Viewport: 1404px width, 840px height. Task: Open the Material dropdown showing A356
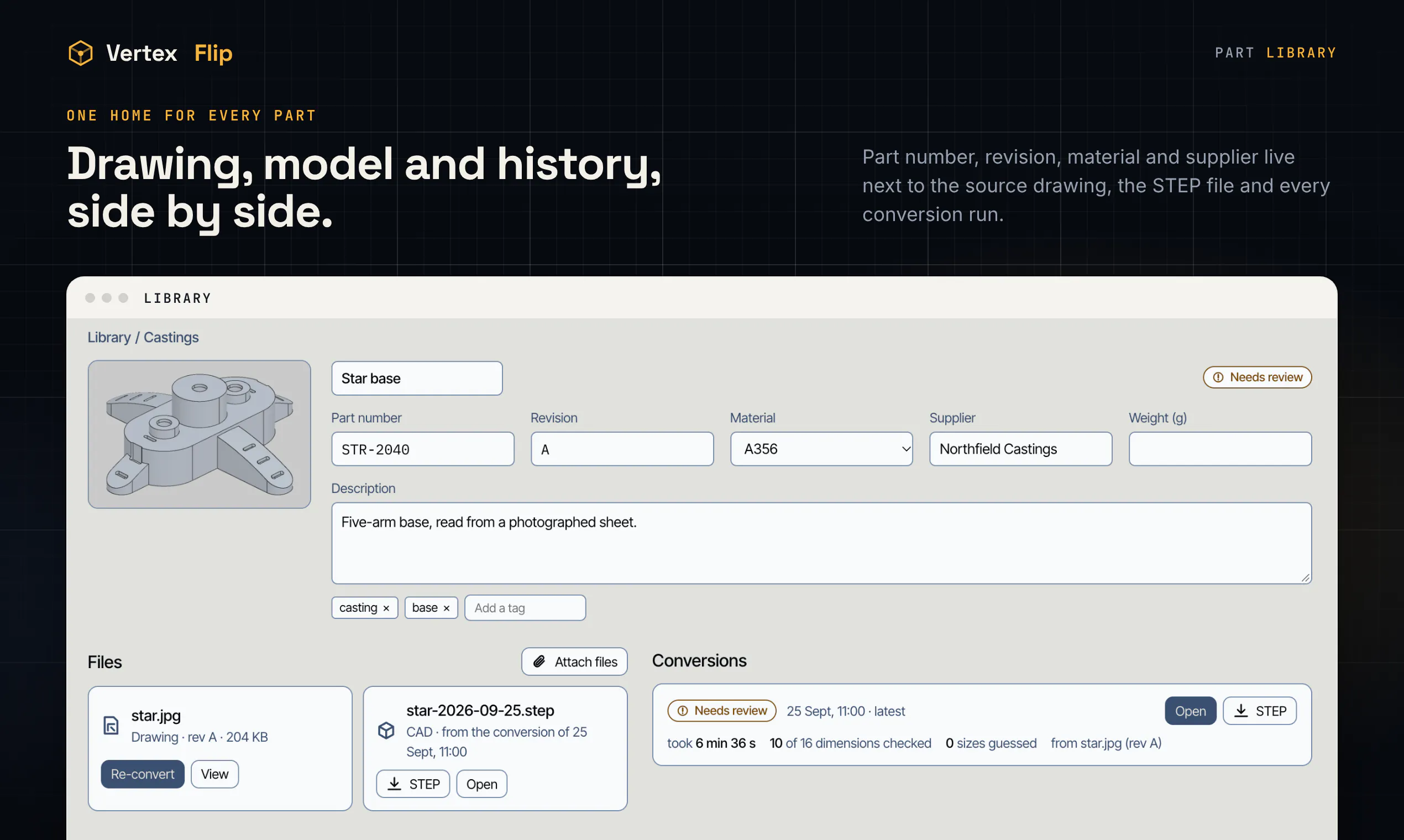click(x=821, y=449)
